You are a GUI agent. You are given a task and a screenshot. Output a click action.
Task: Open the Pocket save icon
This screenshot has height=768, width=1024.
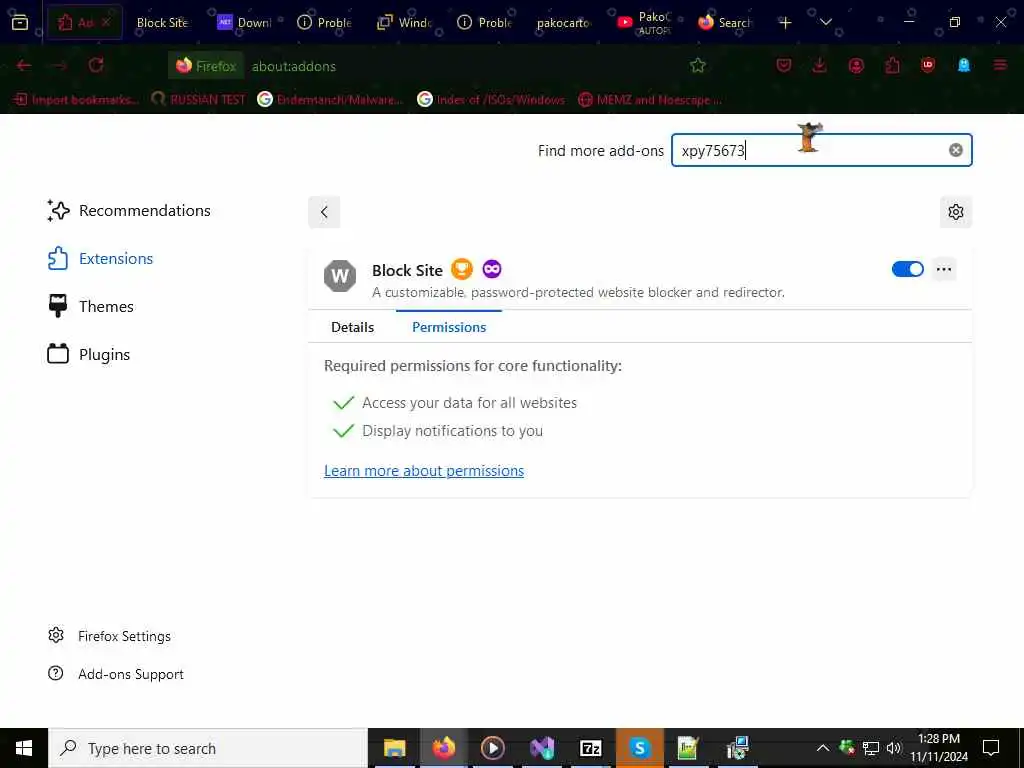pyautogui.click(x=784, y=65)
